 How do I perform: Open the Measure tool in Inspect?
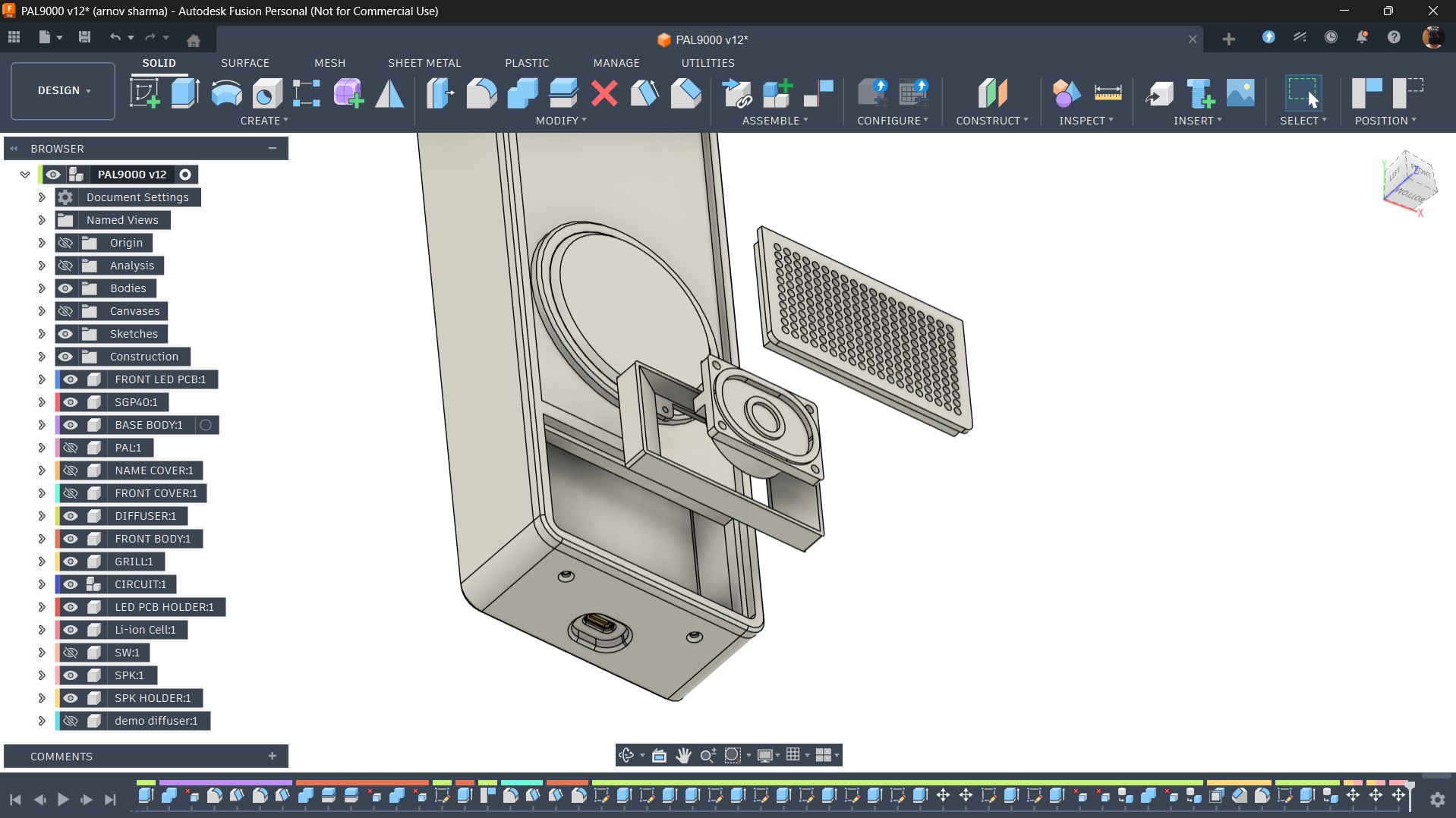(1108, 93)
